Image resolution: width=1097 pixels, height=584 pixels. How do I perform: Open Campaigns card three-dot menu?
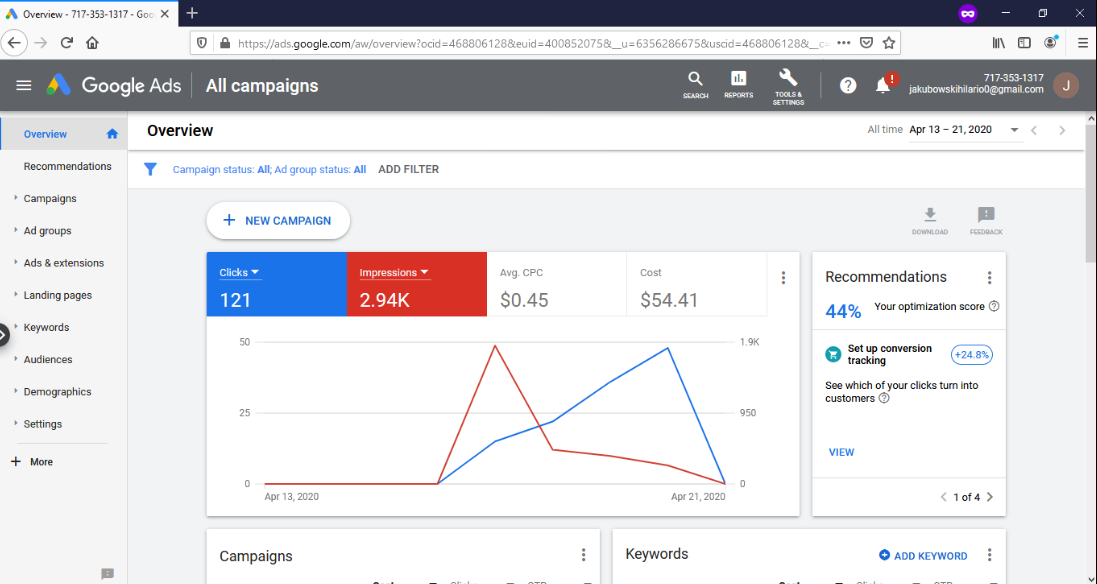(x=583, y=555)
